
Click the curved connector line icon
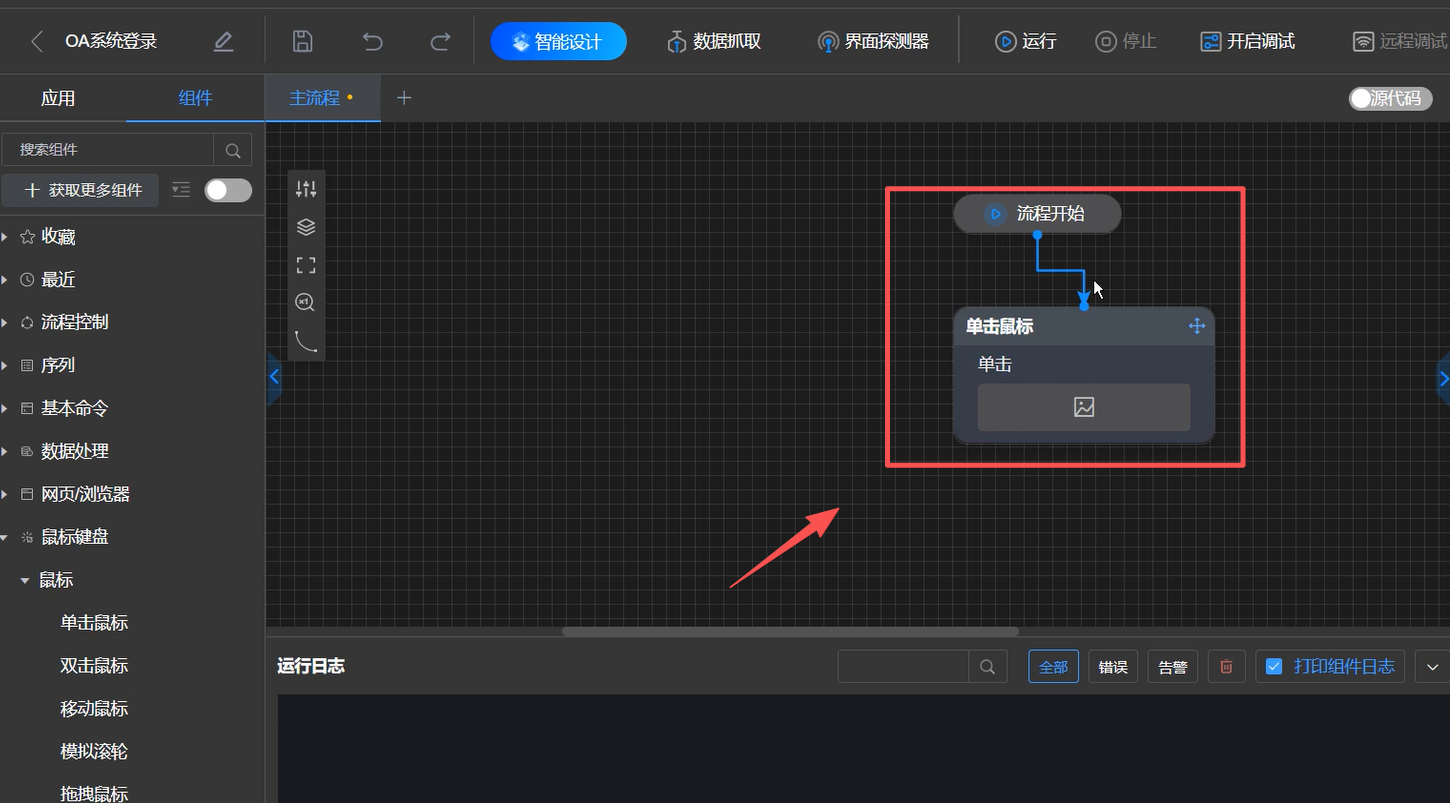pyautogui.click(x=306, y=341)
